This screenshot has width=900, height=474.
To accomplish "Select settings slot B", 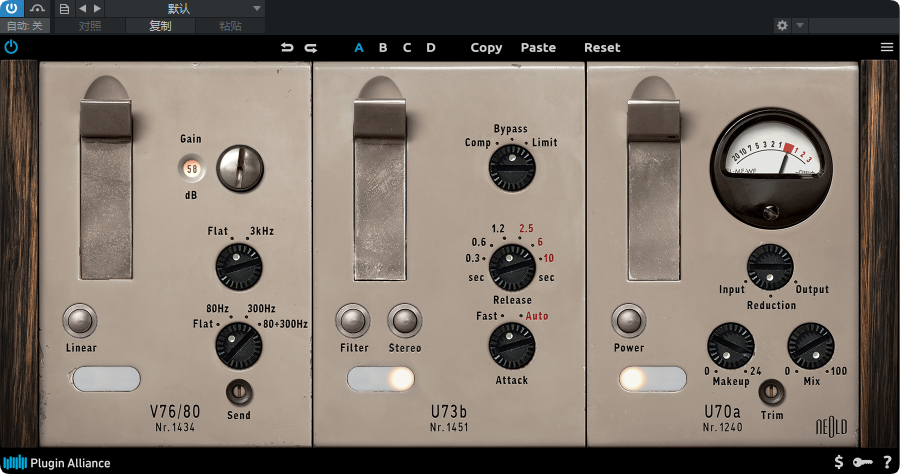I will (383, 48).
